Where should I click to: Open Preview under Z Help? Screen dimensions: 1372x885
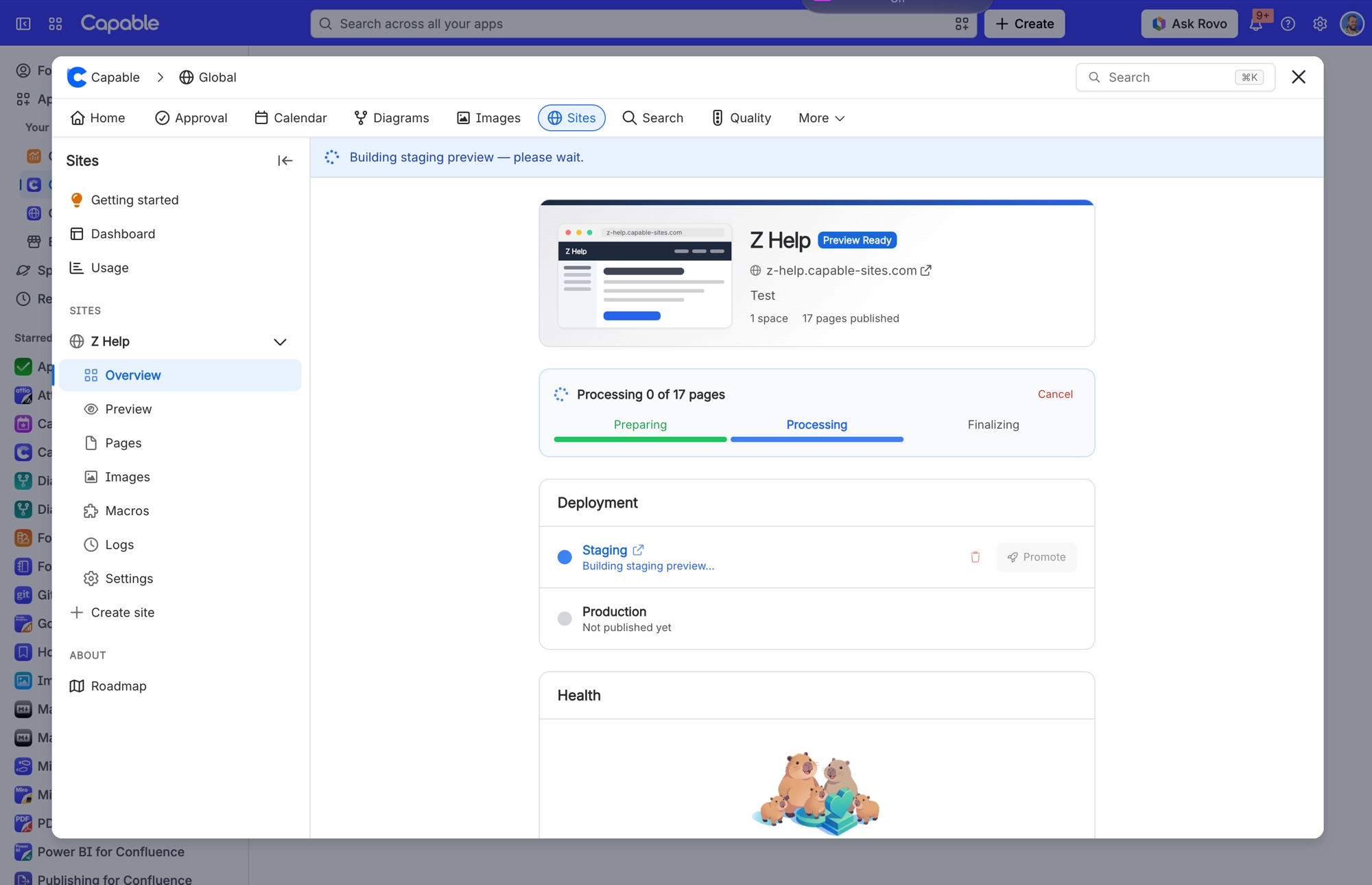[x=180, y=409]
